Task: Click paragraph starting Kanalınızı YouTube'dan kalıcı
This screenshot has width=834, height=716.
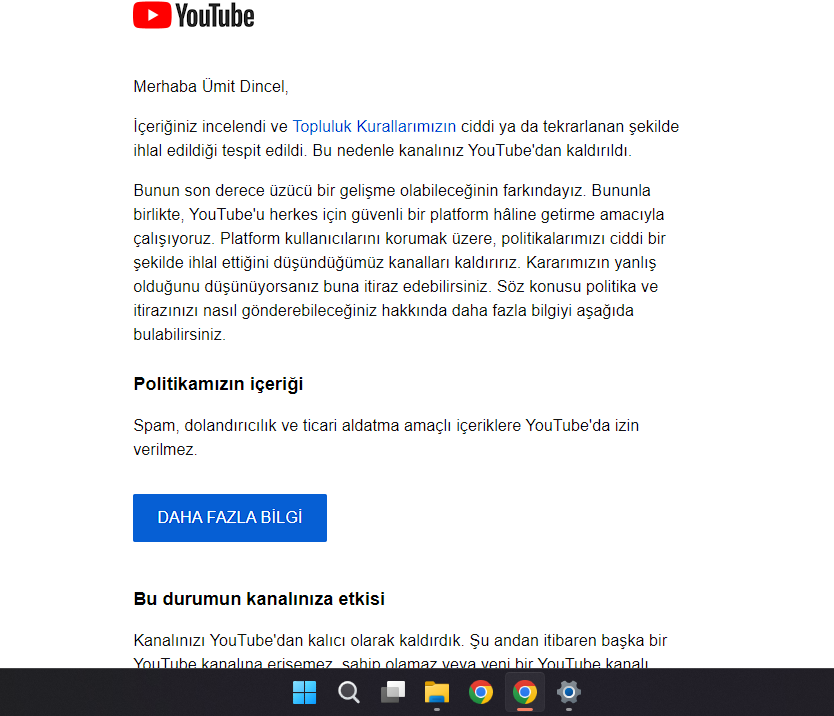Action: click(400, 652)
